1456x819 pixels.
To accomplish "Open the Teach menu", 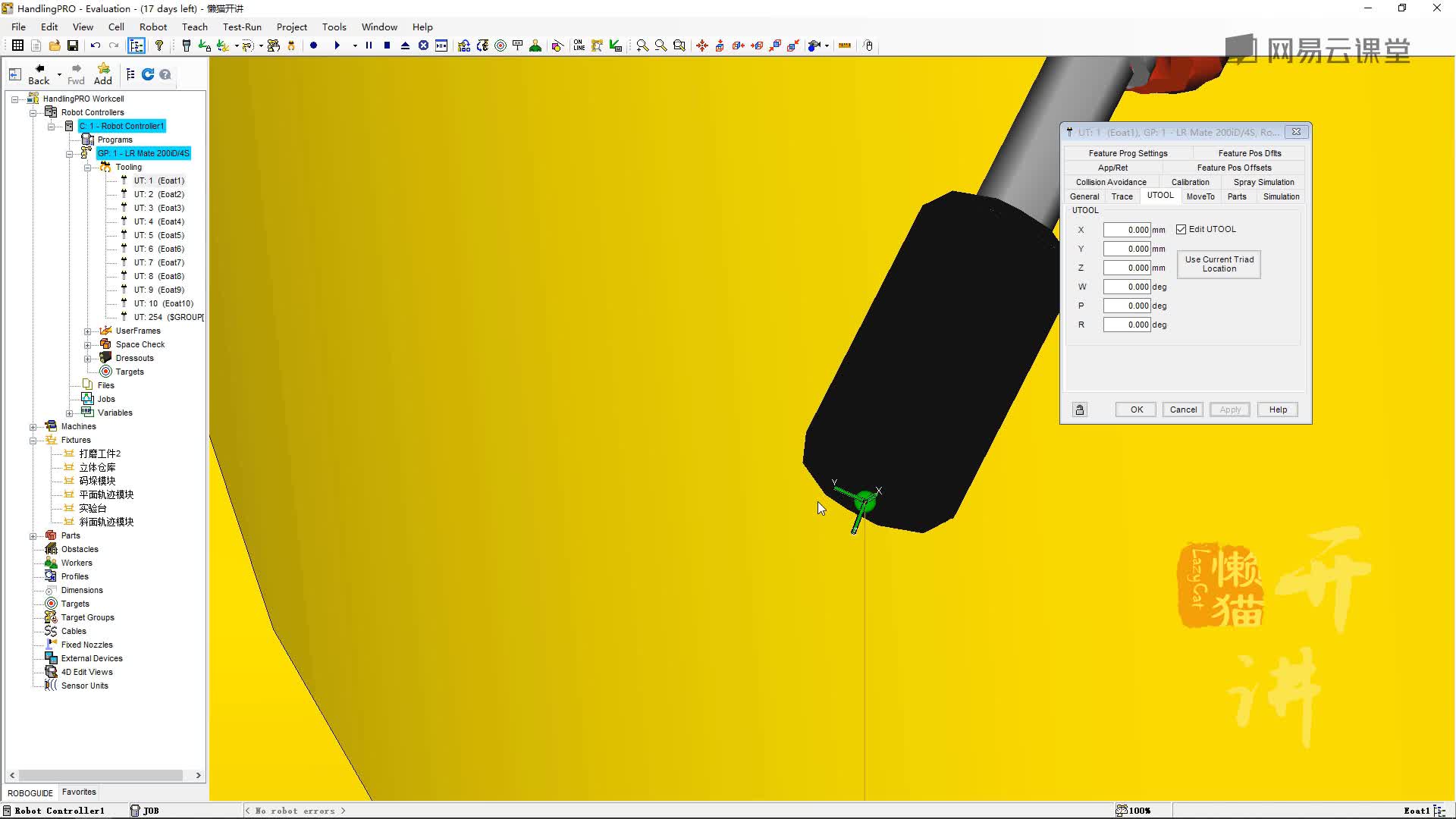I will coord(194,27).
